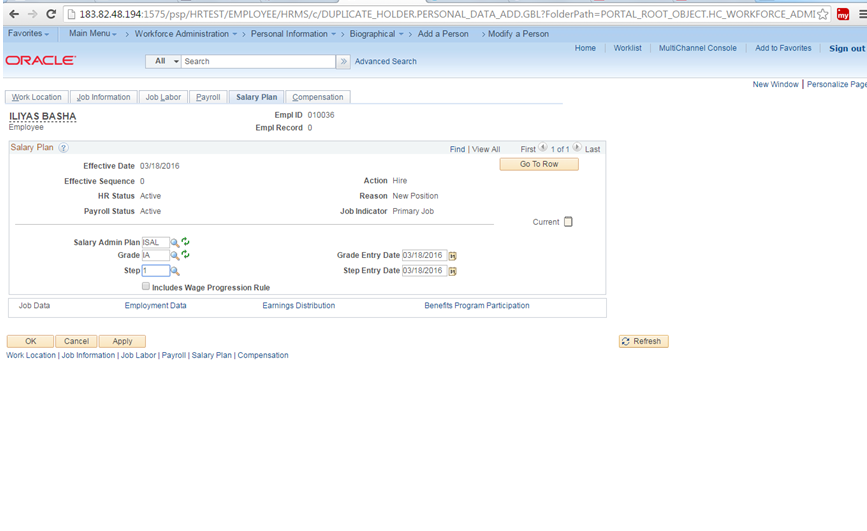Screen dimensions: 867x531
Task: Click the Salary Admin Plan input field
Action: (155, 242)
